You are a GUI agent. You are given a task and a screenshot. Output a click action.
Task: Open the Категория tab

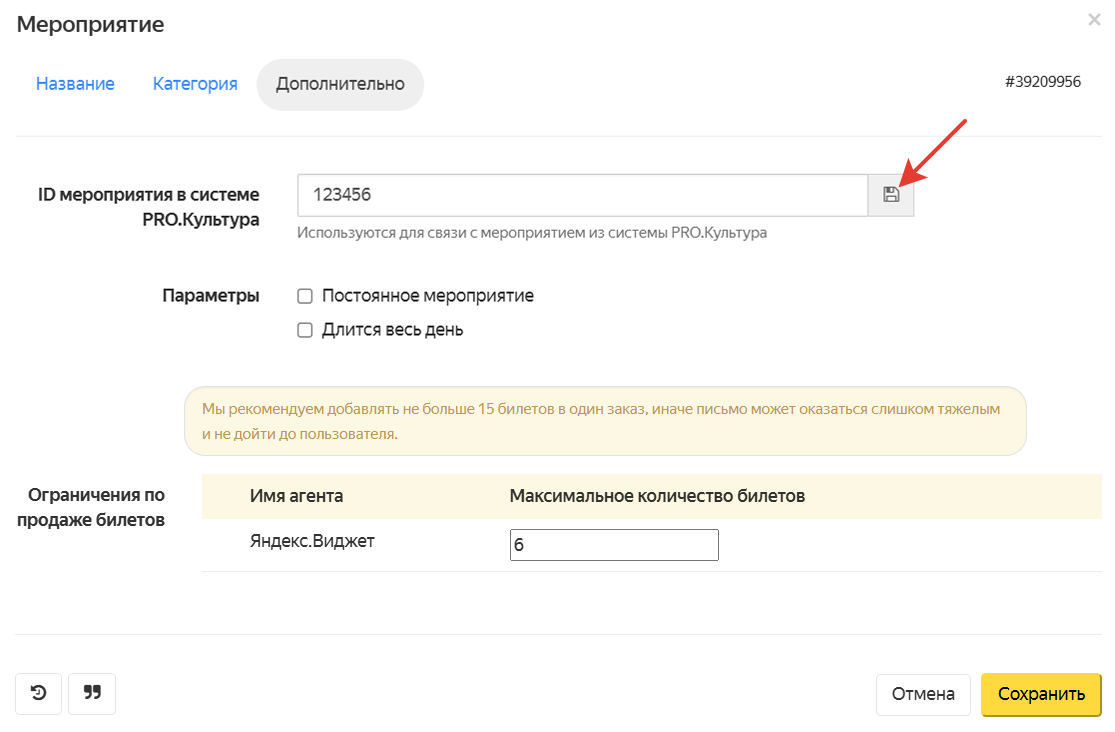point(195,84)
